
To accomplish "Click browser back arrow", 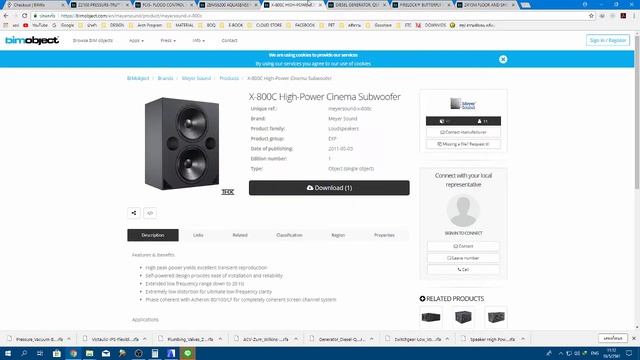I will click(x=6, y=16).
